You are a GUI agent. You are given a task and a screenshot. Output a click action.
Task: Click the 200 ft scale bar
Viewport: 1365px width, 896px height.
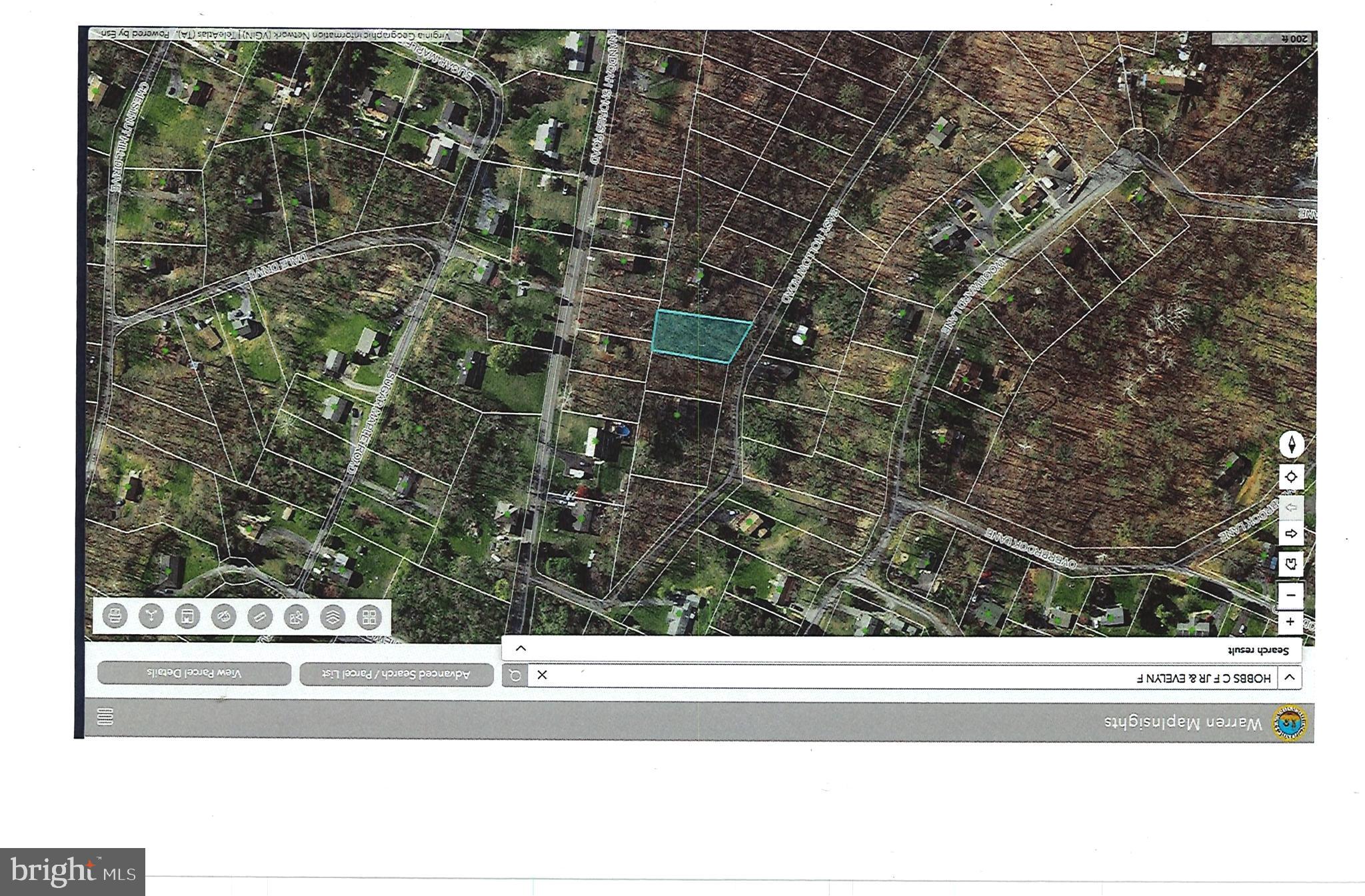1262,39
